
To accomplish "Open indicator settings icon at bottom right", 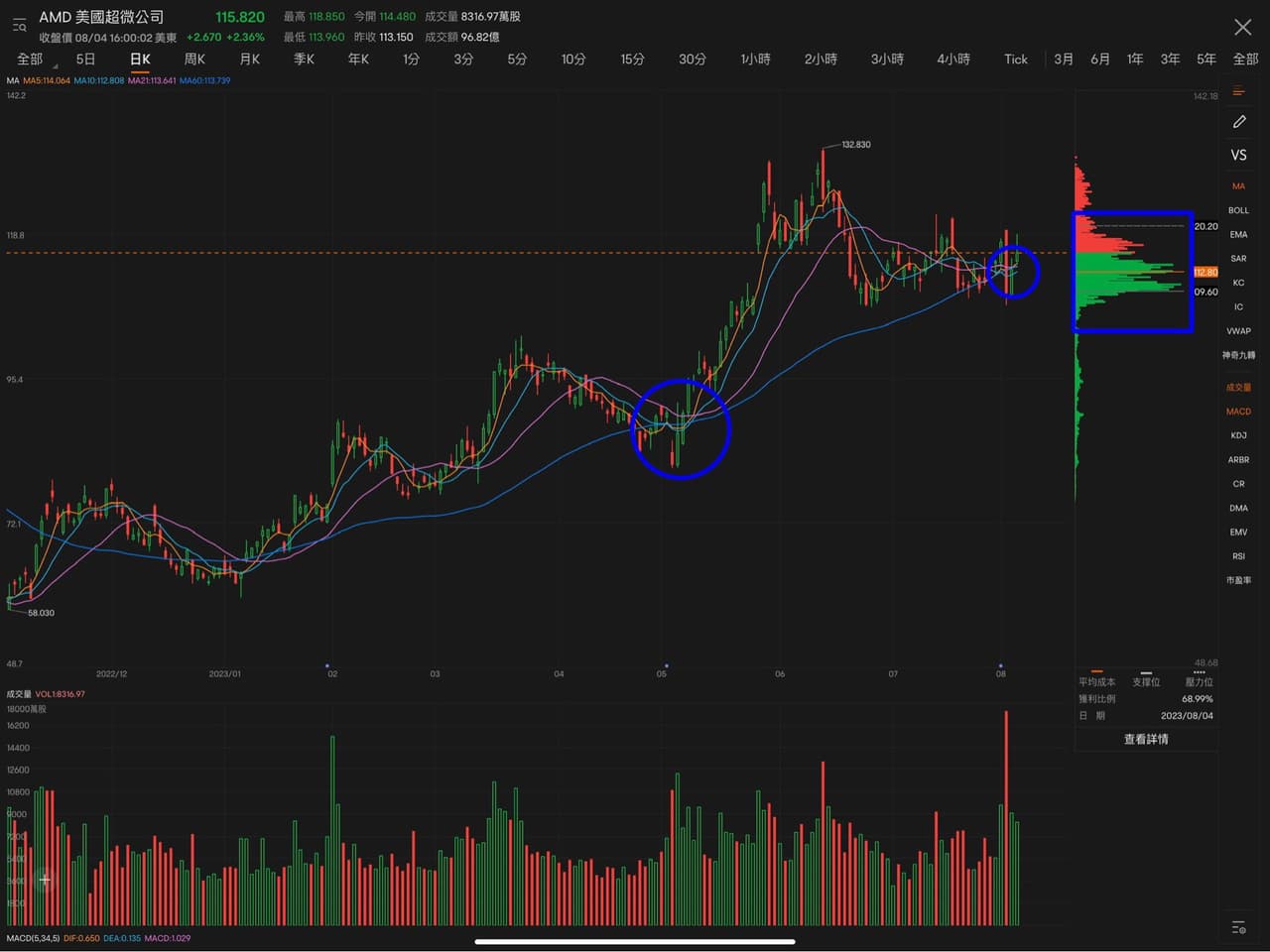I will (1239, 927).
